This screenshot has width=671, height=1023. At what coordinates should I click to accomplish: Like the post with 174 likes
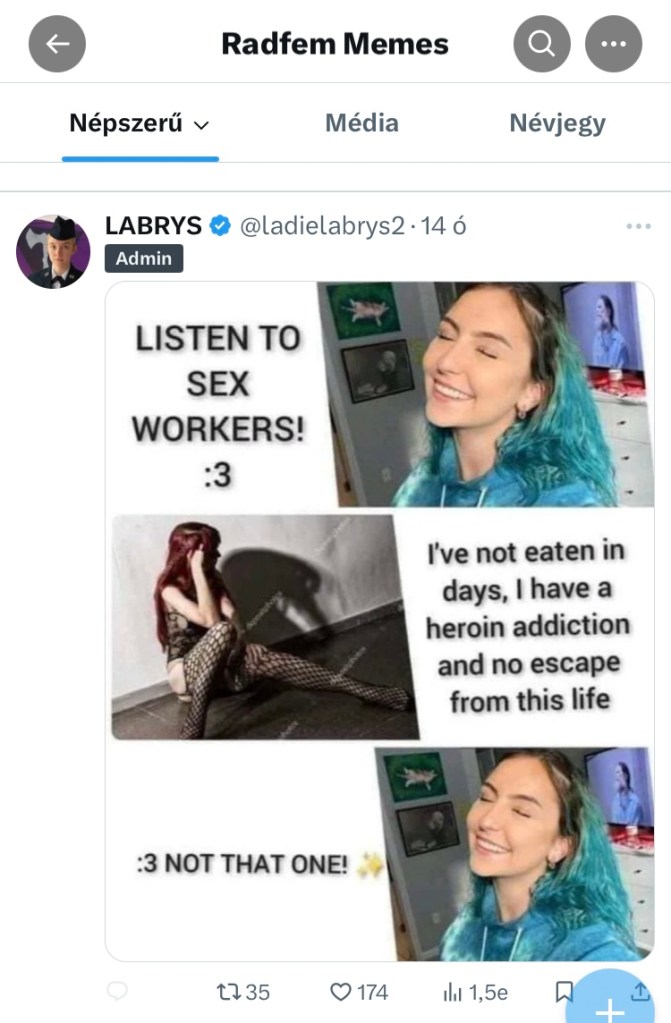point(359,992)
